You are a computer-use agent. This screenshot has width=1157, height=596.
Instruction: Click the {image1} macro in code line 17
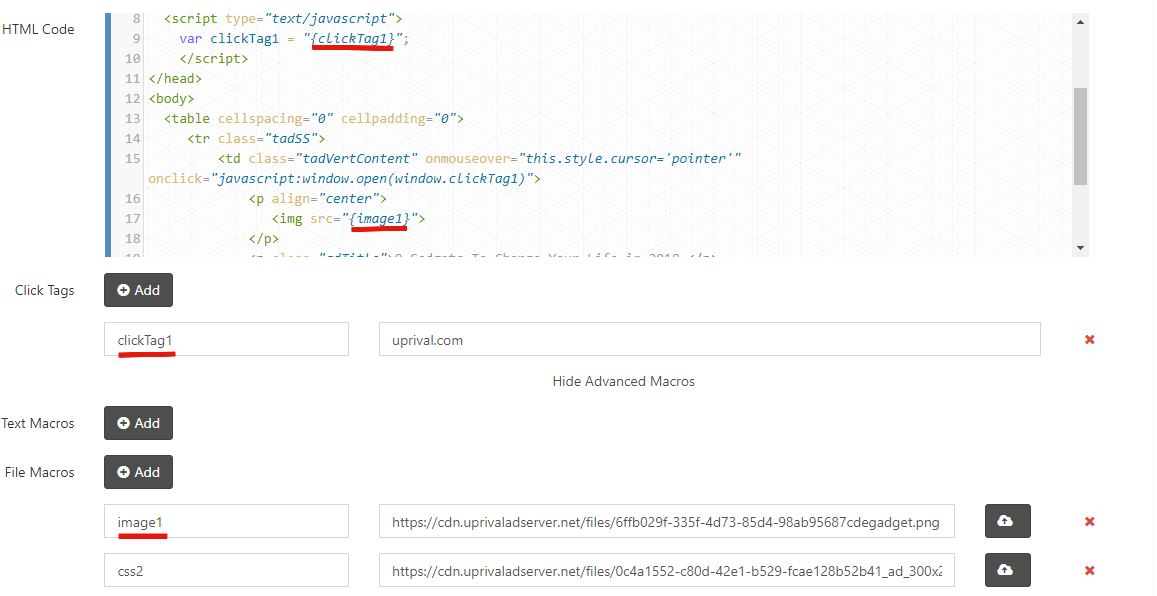[379, 218]
